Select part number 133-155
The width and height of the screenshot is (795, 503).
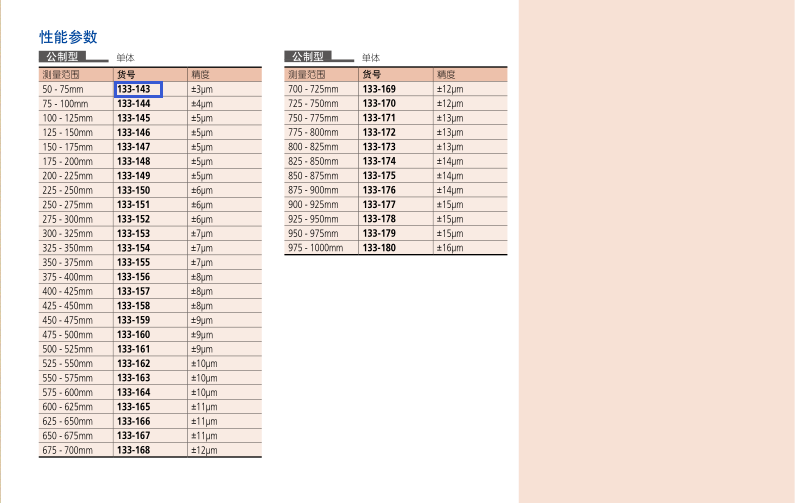point(133,263)
